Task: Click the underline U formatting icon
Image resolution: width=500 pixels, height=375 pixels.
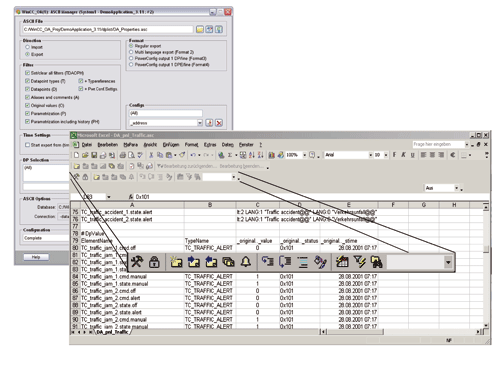Action: (x=412, y=155)
